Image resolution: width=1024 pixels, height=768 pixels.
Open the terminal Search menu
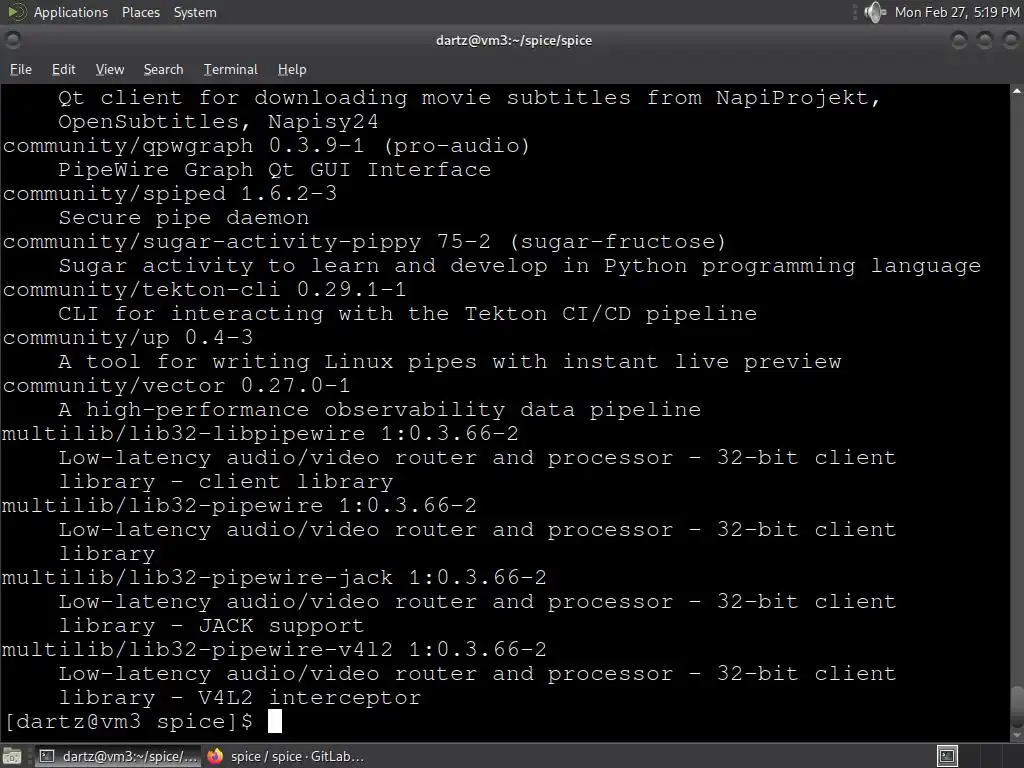[163, 69]
